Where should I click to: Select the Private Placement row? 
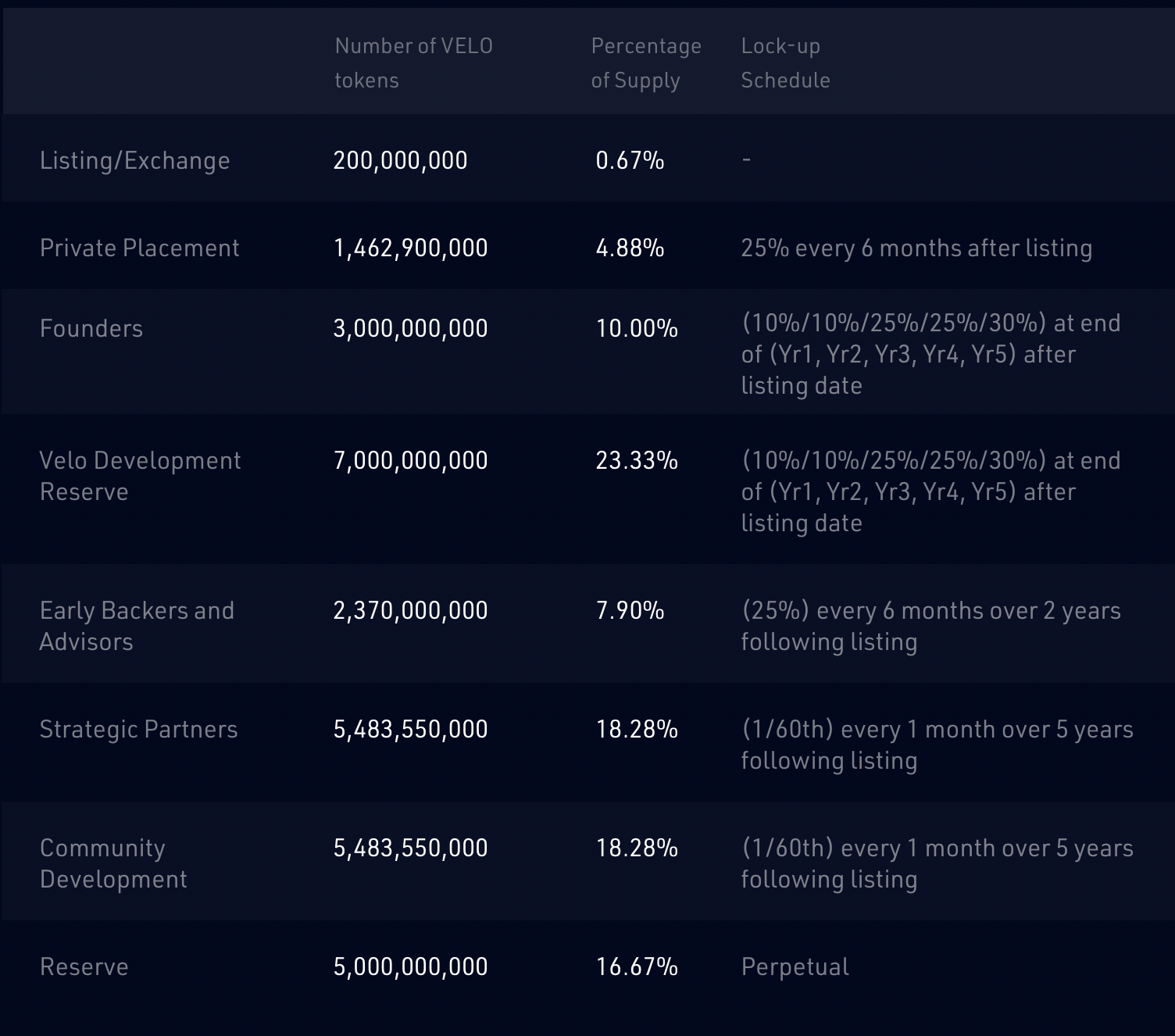coord(140,248)
